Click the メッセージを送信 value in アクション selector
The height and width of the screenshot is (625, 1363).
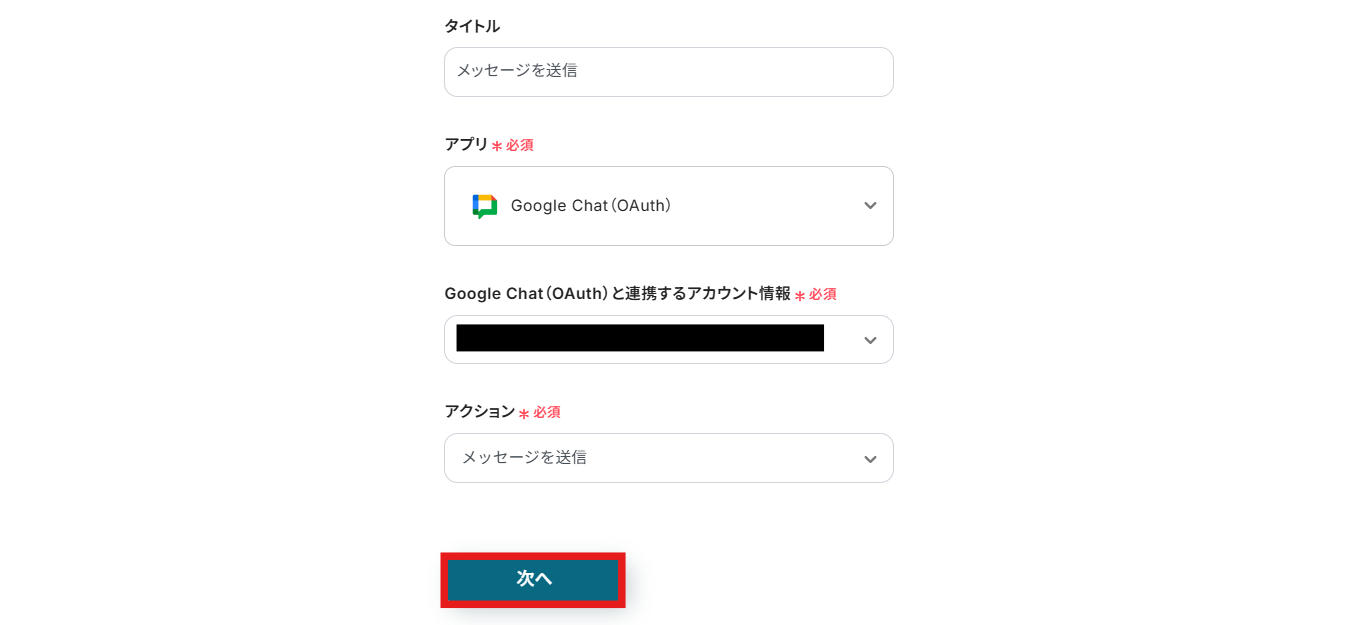[524, 458]
